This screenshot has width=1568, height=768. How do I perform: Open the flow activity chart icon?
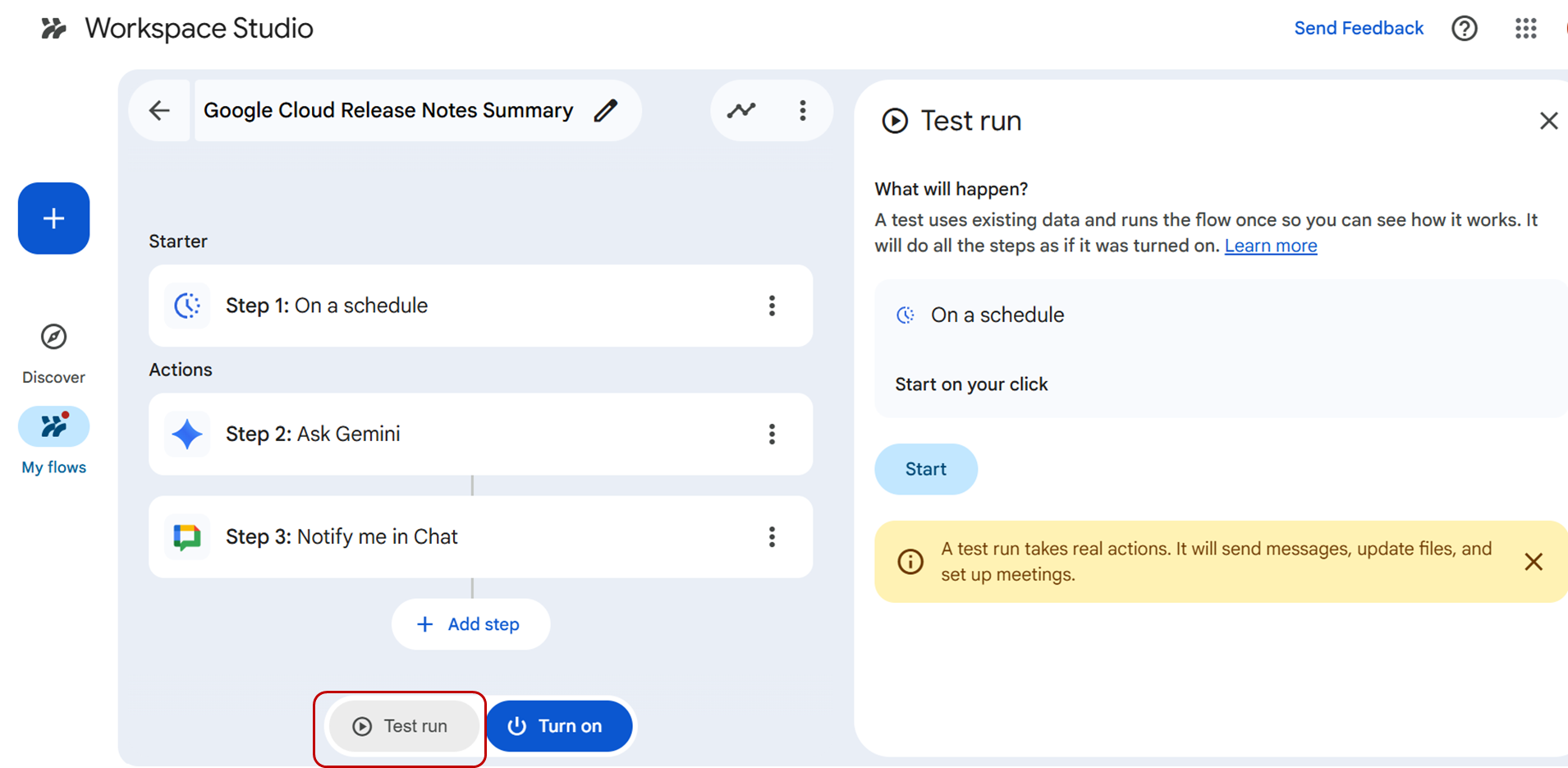tap(741, 110)
